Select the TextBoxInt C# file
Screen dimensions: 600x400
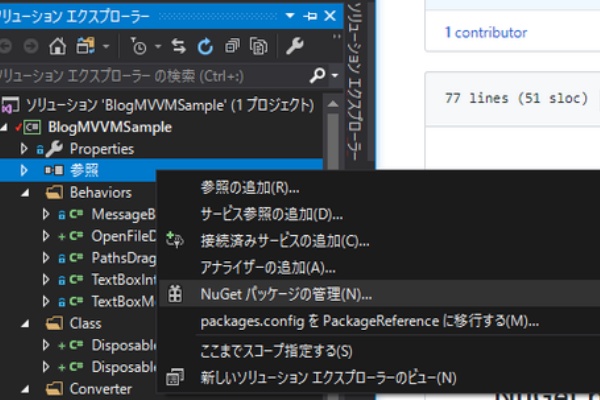point(124,279)
